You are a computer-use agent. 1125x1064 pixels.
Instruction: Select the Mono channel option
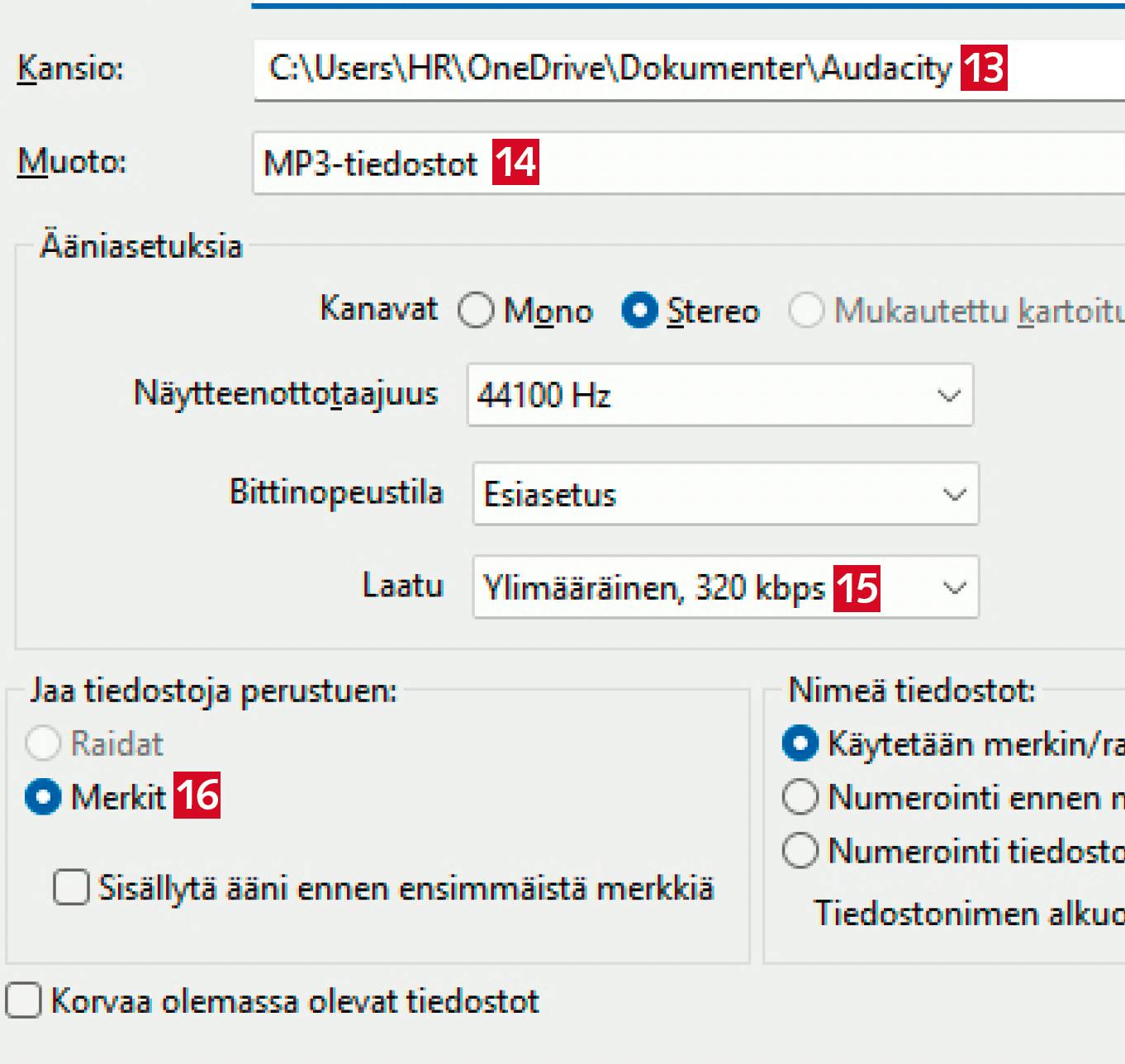[x=477, y=311]
